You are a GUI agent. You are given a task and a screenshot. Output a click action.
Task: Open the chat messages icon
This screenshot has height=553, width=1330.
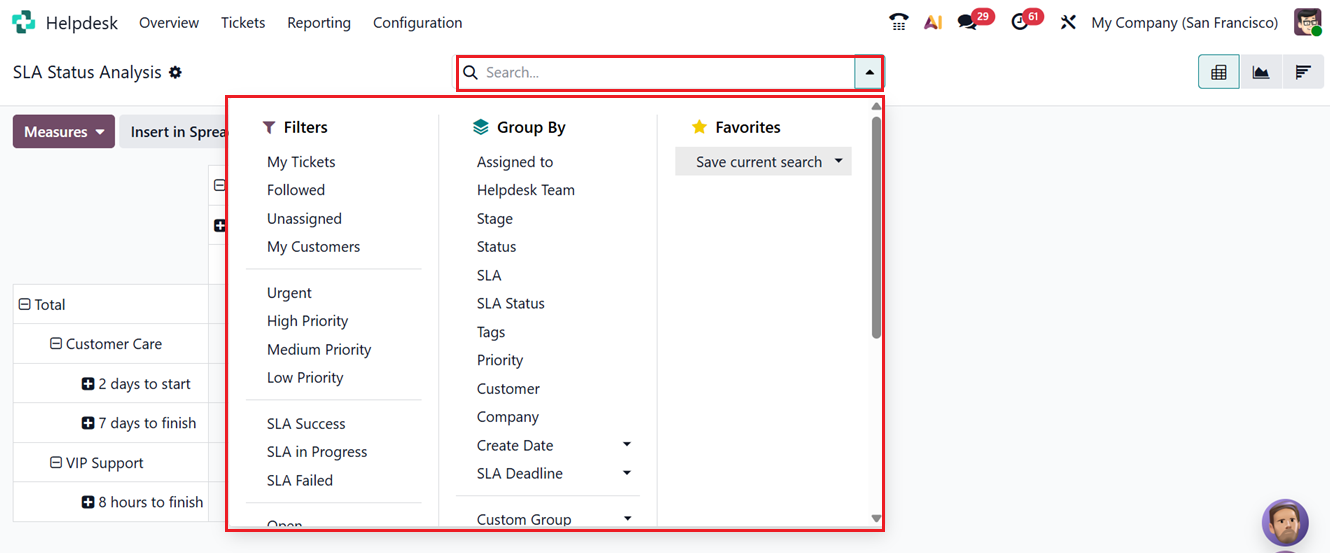tap(967, 22)
